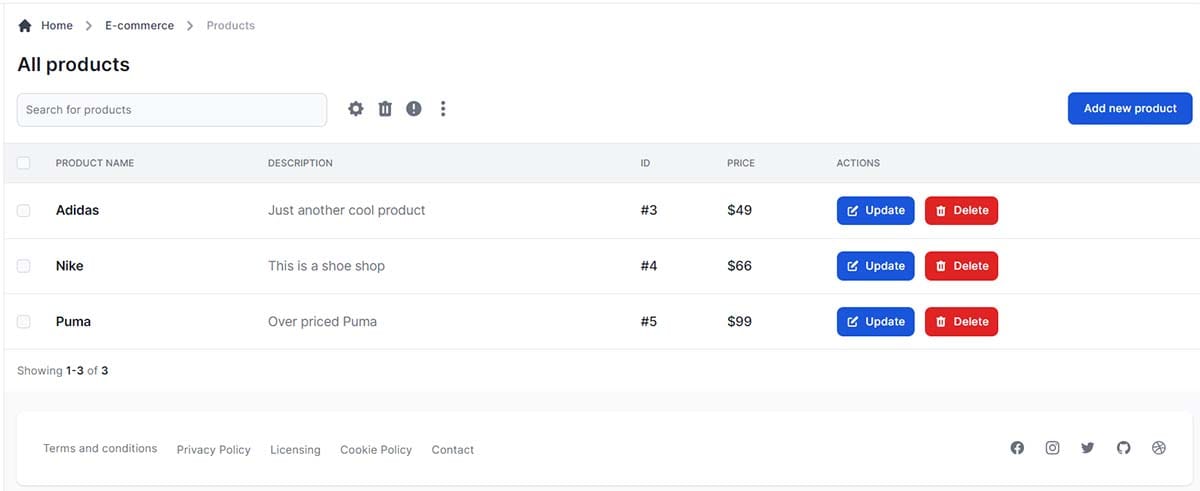
Task: Check the Nike row checkbox
Action: point(24,266)
